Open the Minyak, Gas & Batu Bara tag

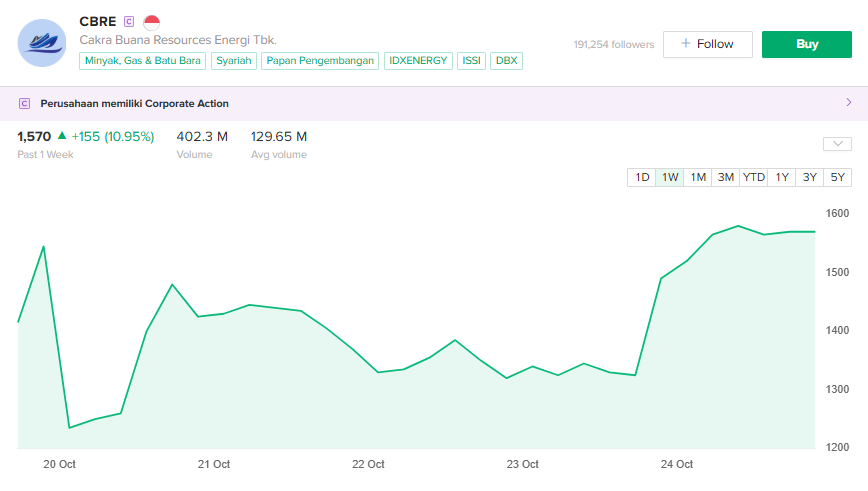pos(143,61)
